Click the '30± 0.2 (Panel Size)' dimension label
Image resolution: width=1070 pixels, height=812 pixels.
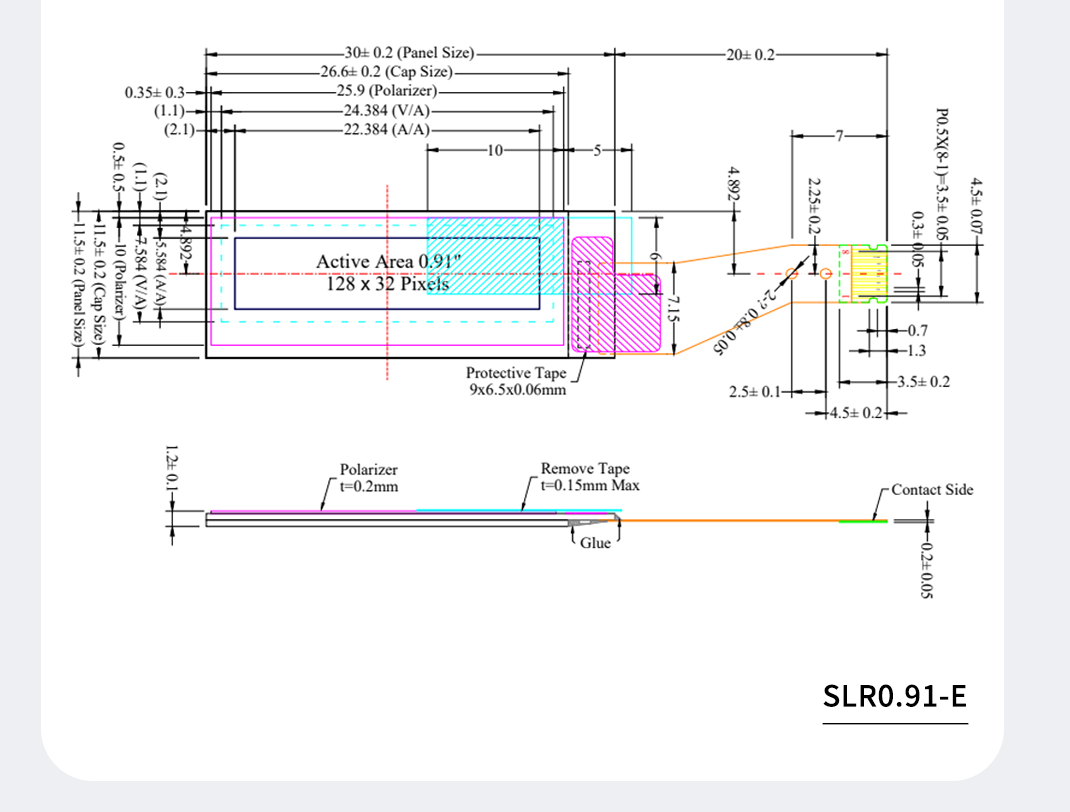pos(409,53)
